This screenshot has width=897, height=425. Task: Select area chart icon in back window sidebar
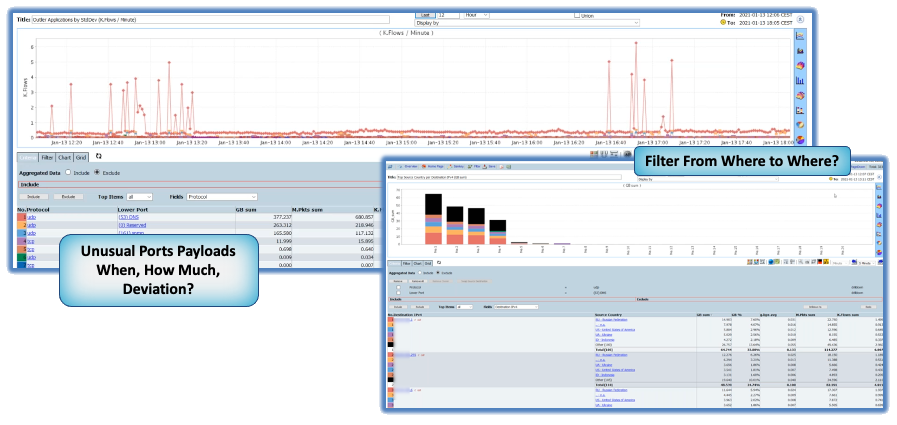tap(800, 50)
